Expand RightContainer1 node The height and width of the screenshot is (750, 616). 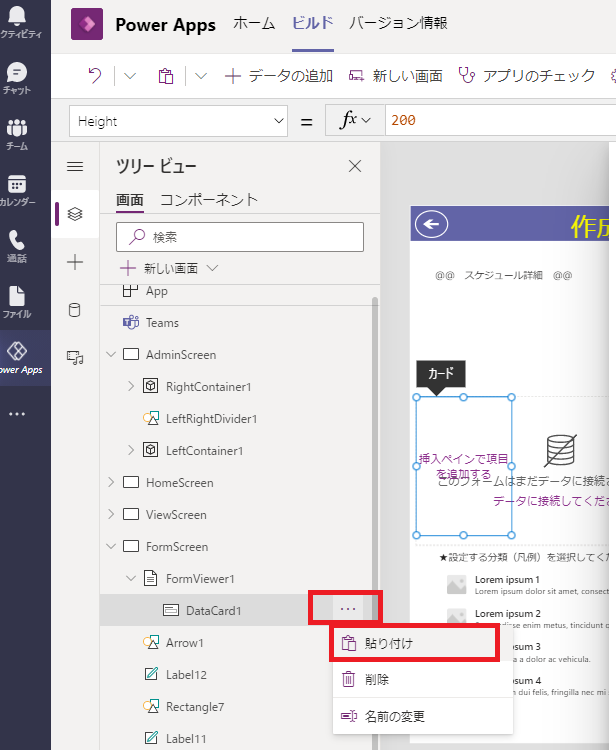tap(131, 386)
